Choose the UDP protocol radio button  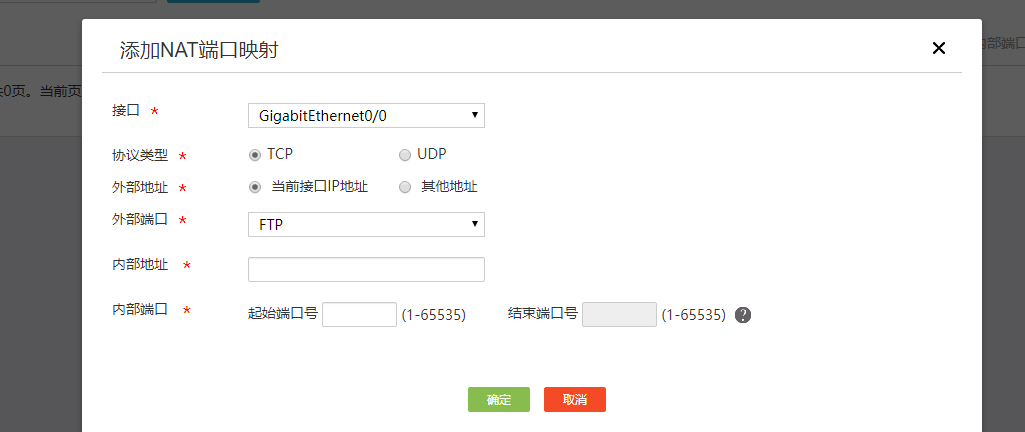405,155
